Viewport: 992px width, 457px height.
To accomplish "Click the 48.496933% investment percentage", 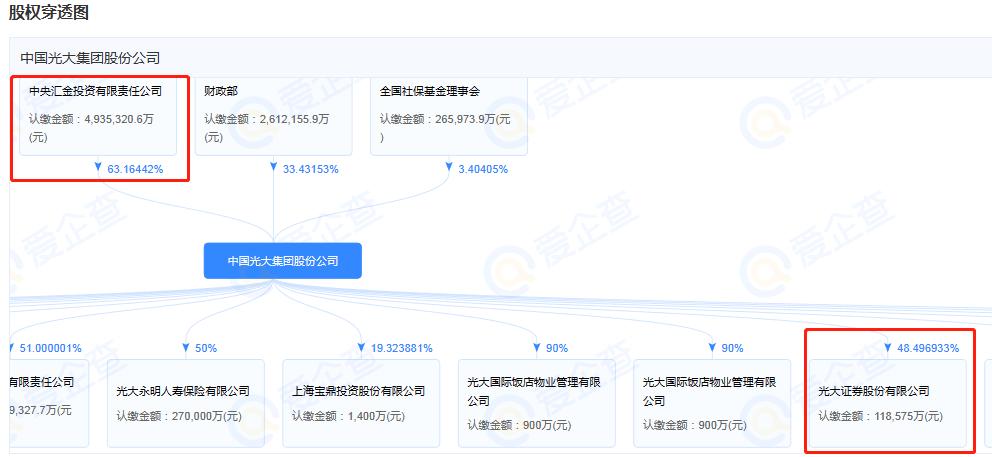I will pyautogui.click(x=928, y=348).
